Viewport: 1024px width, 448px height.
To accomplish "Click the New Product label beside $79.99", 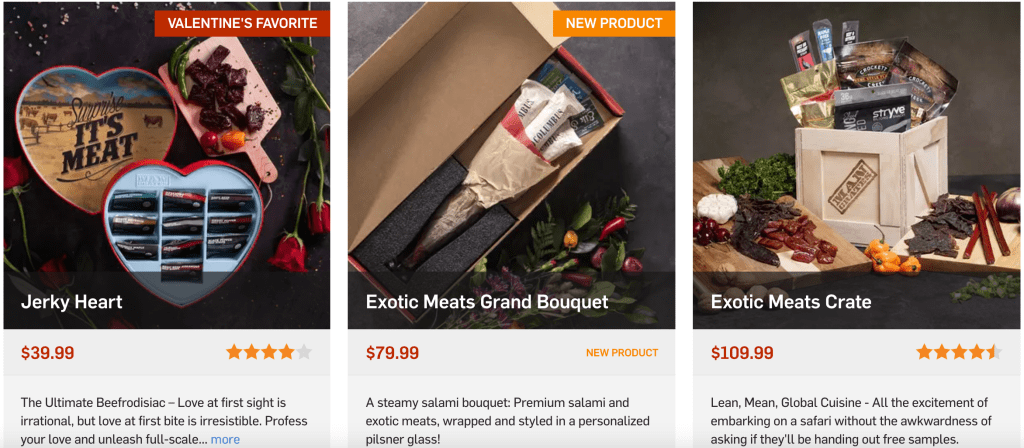I will (622, 353).
